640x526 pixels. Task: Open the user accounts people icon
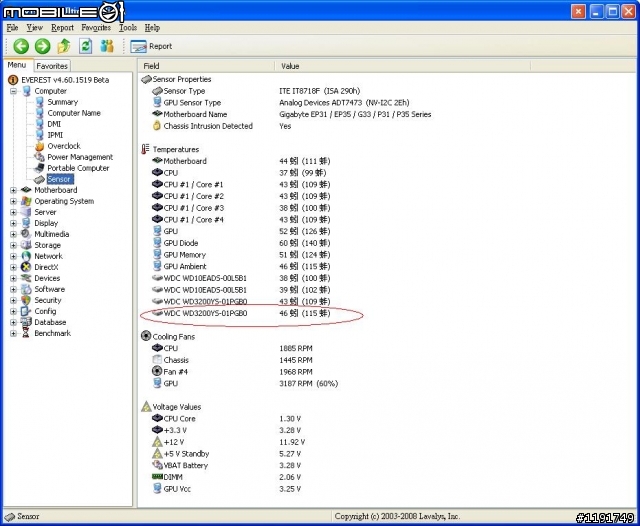coord(107,46)
